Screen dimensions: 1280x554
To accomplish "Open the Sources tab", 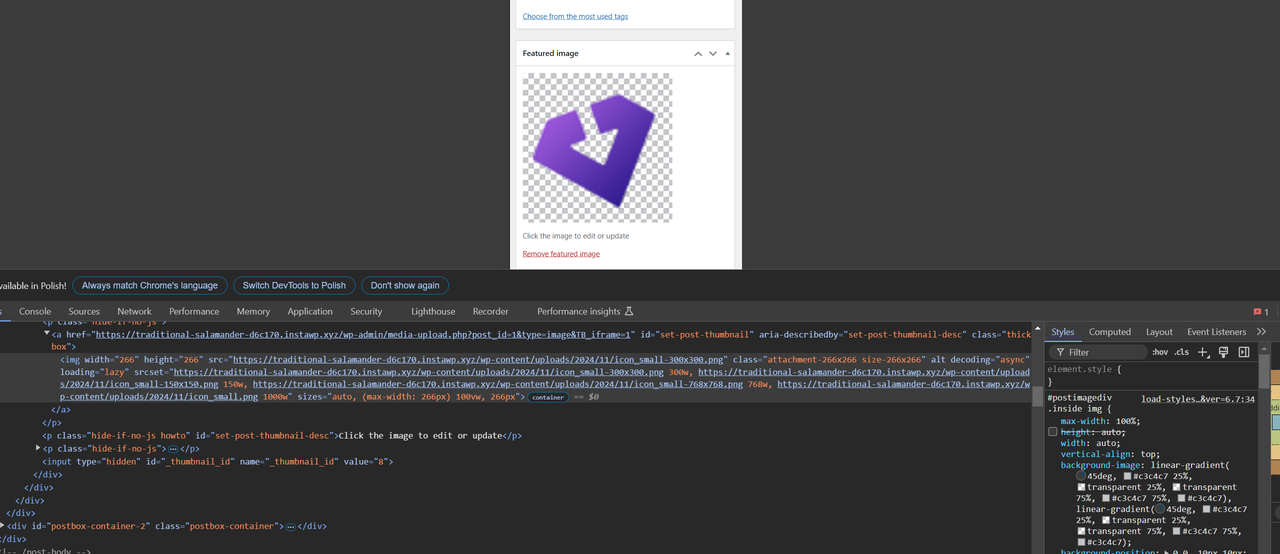I will tap(84, 312).
